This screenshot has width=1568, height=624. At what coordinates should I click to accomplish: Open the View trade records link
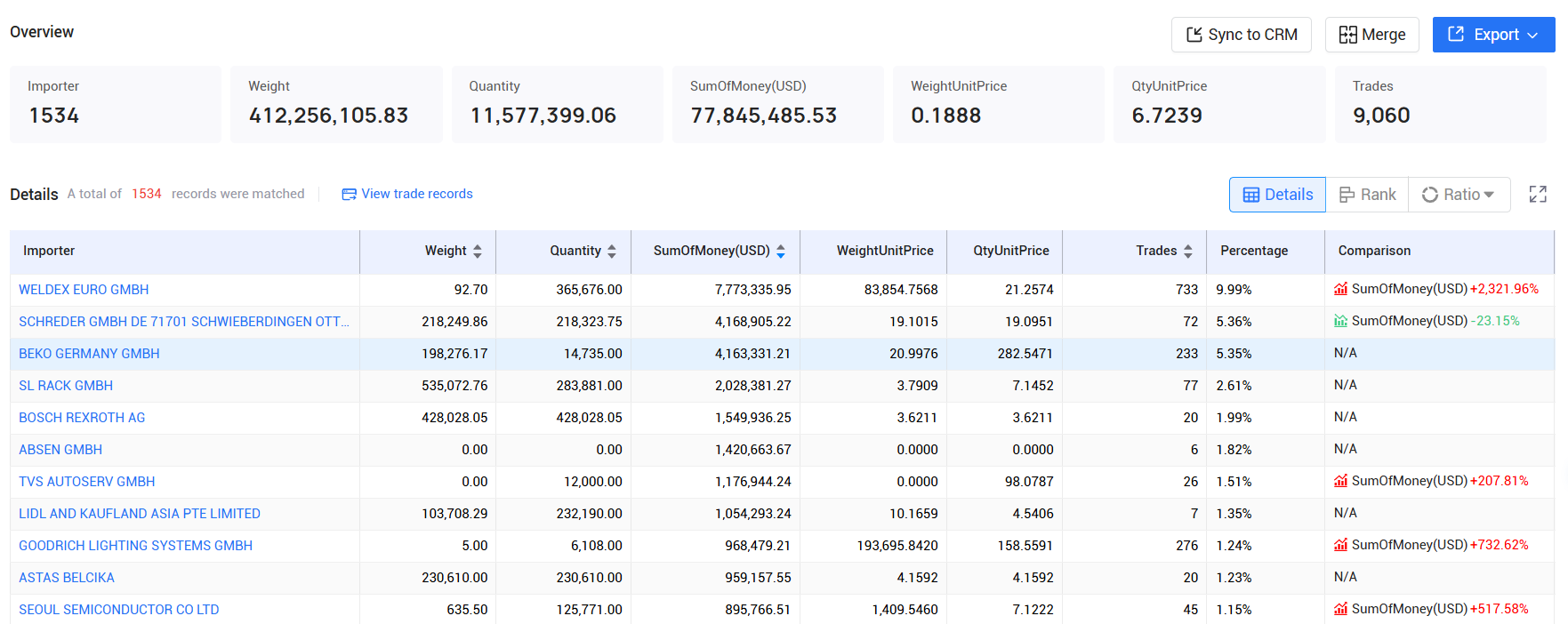point(417,194)
